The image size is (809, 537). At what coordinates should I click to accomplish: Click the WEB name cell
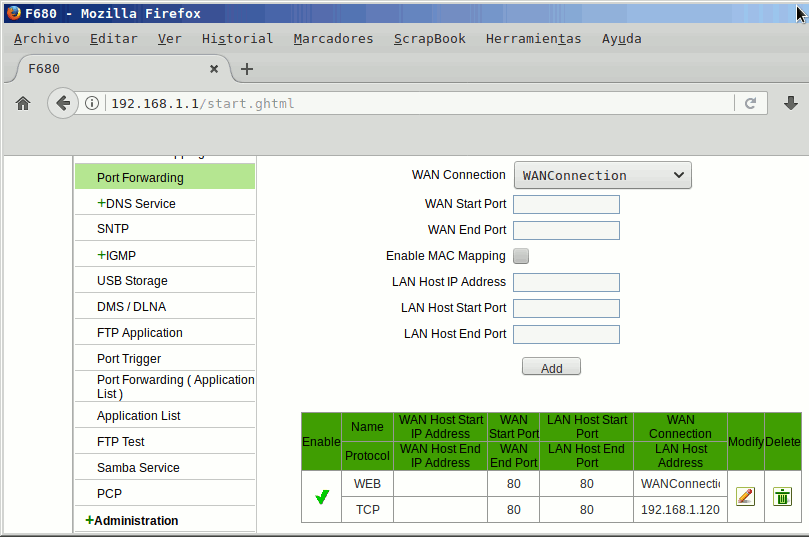point(367,484)
